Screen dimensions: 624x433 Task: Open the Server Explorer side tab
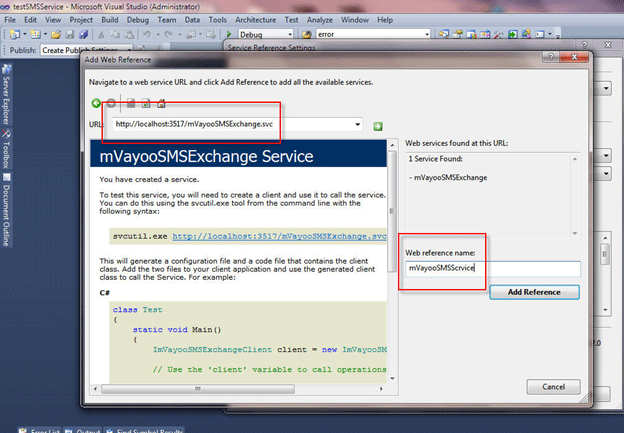6,95
